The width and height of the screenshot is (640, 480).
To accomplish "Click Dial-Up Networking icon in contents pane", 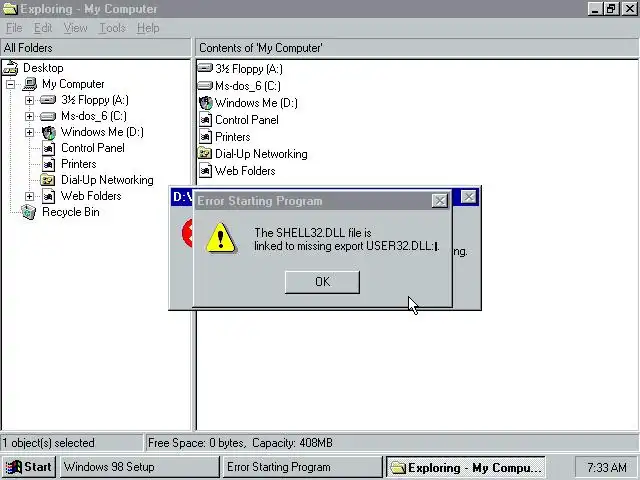I will 204,153.
